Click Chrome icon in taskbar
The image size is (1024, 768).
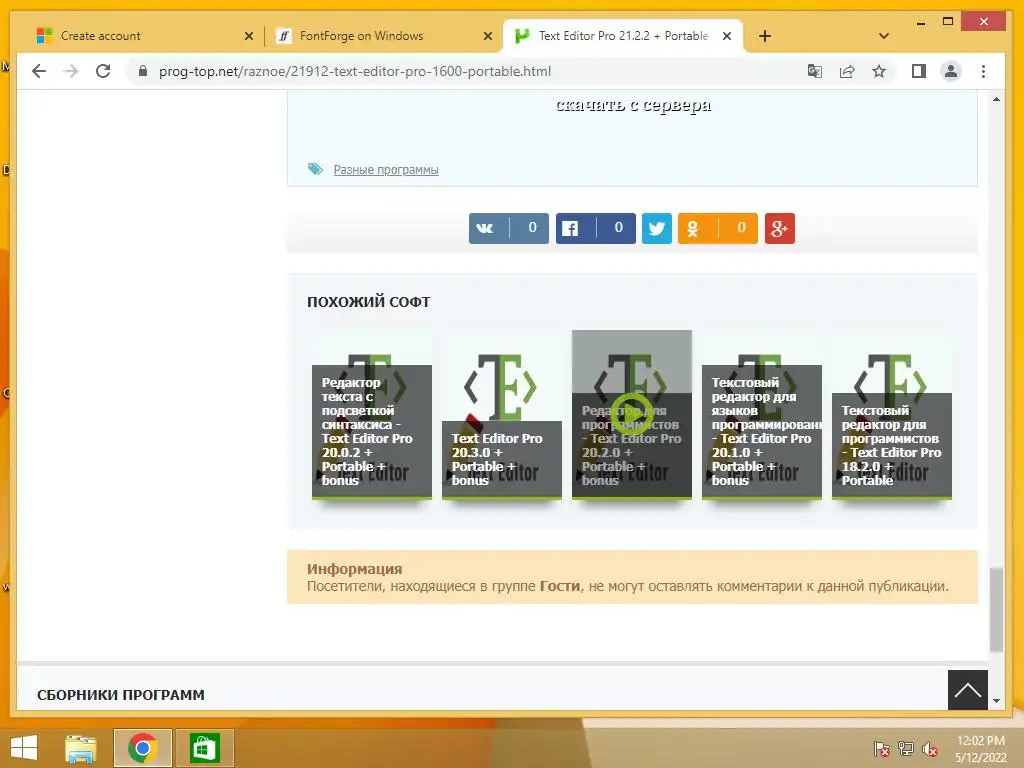click(142, 748)
